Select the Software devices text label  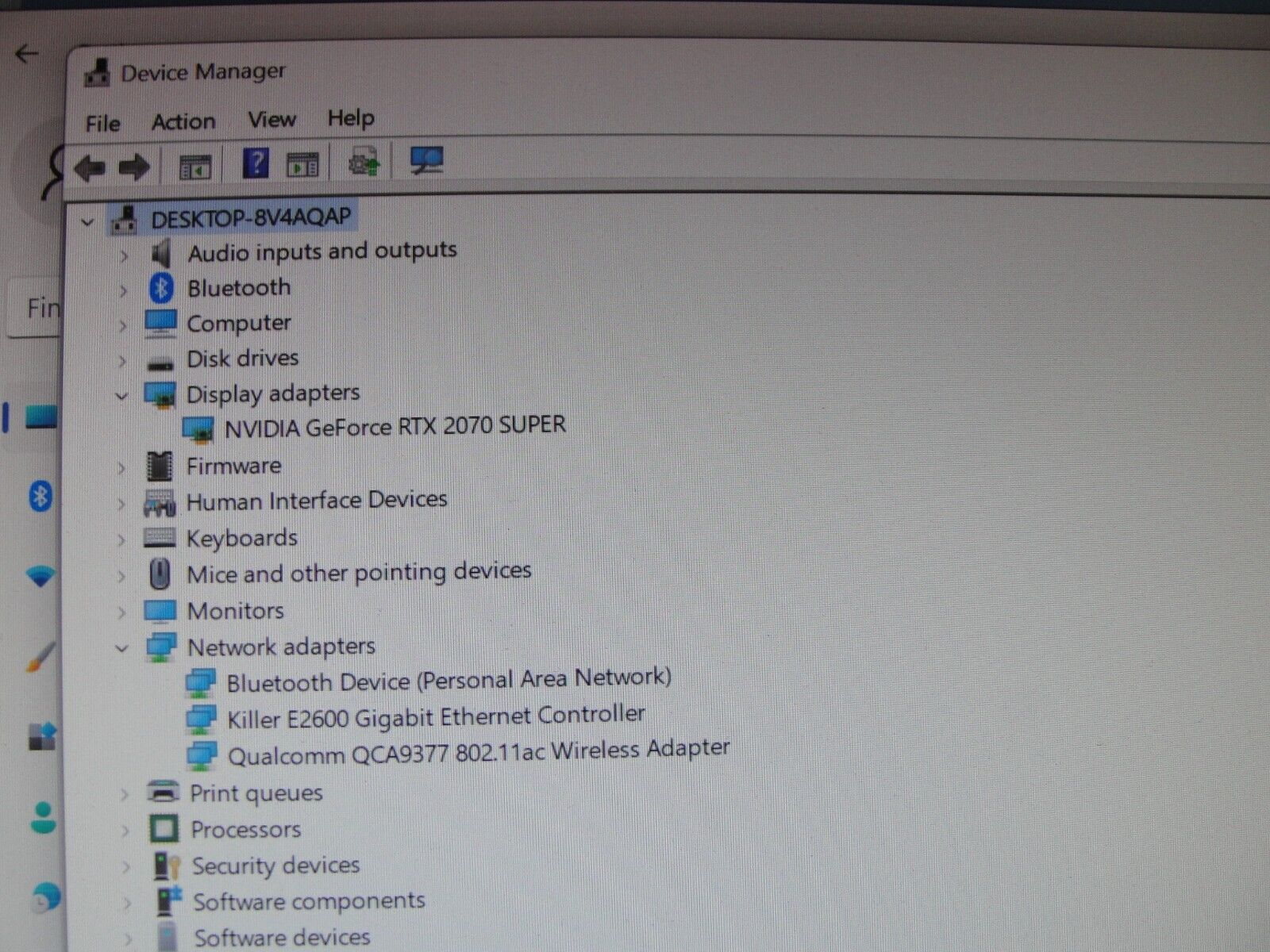(x=282, y=938)
